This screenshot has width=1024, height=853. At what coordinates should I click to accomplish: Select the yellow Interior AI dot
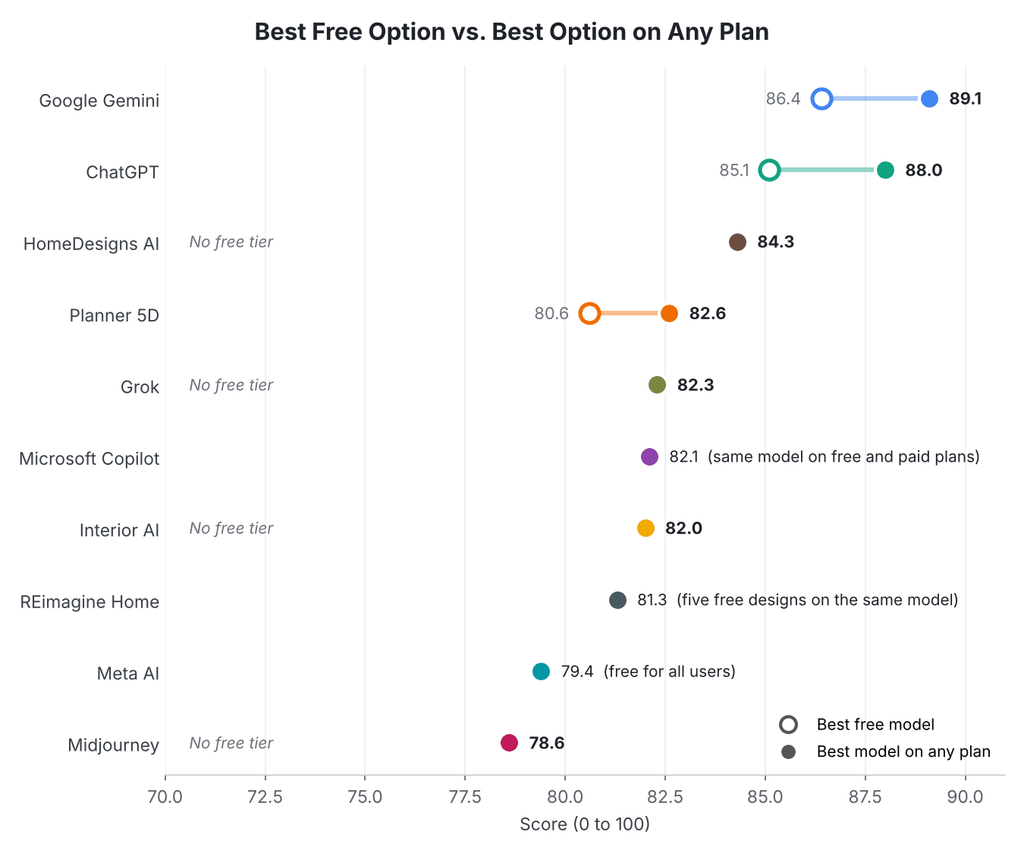pos(645,528)
